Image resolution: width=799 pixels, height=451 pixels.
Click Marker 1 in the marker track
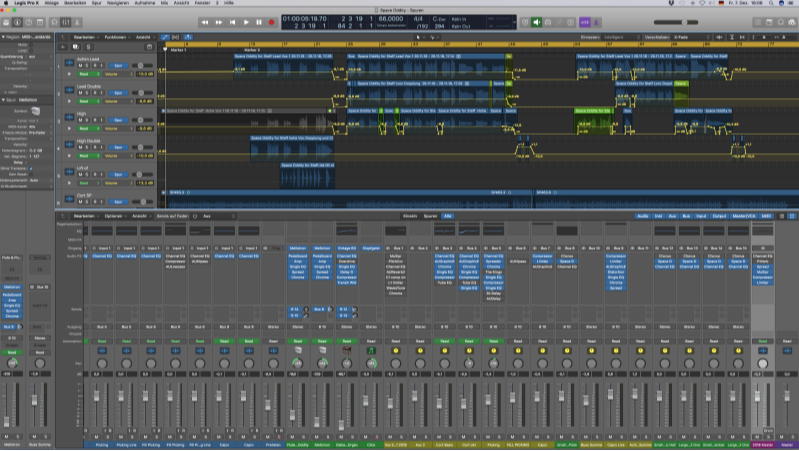point(178,50)
